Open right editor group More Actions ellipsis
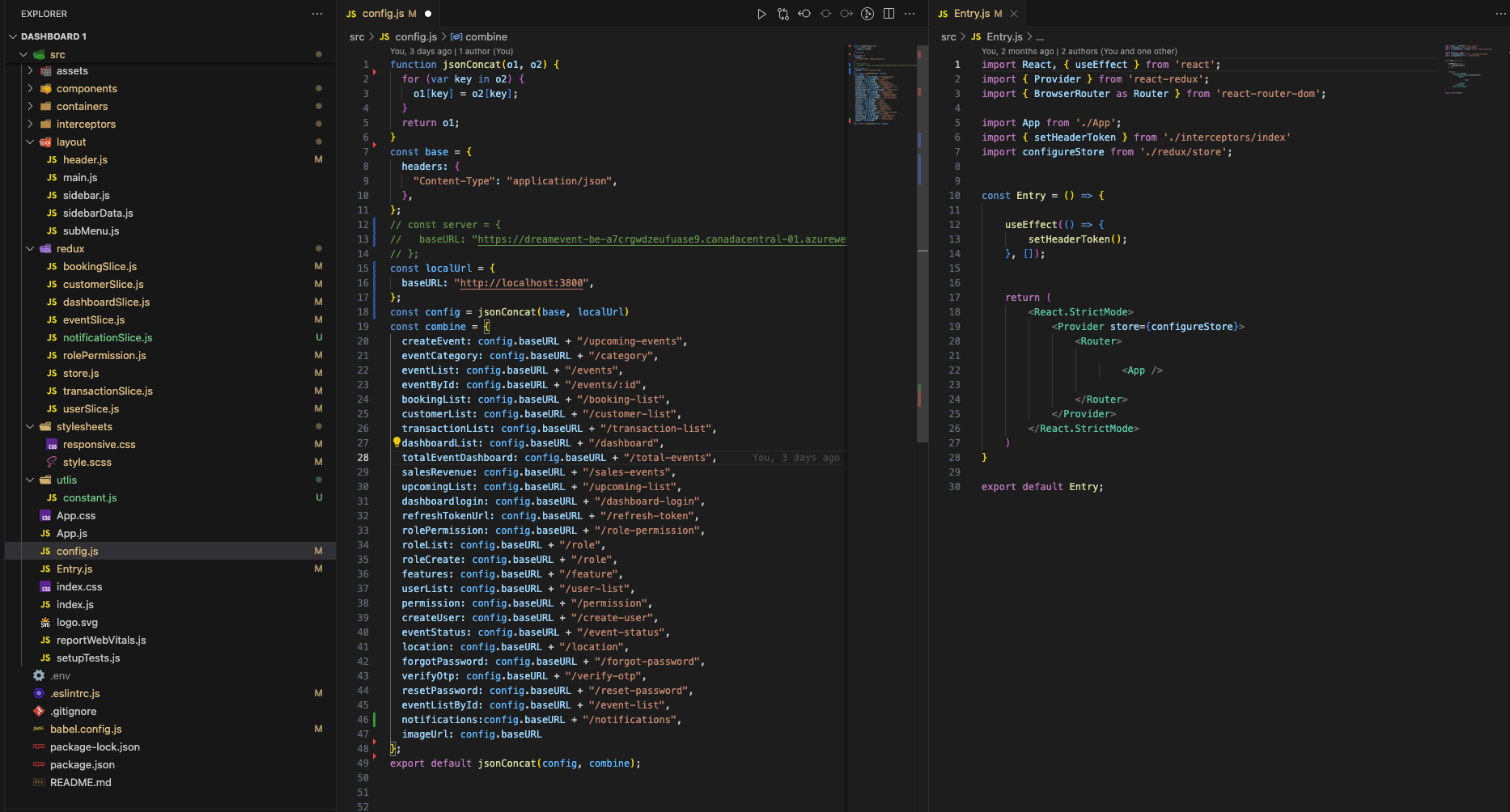 [x=1501, y=14]
